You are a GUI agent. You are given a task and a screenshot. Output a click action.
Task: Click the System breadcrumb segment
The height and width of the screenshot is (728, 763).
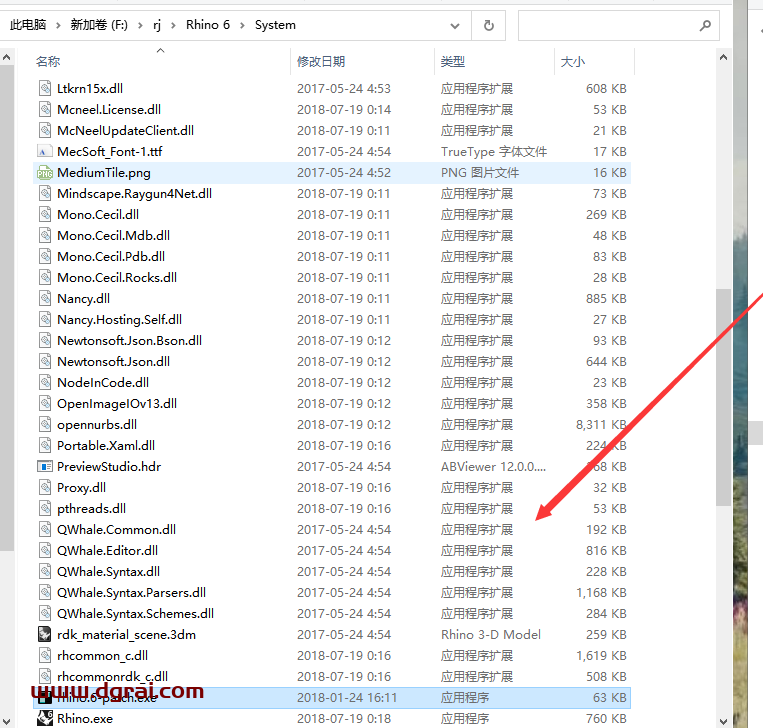click(x=275, y=25)
